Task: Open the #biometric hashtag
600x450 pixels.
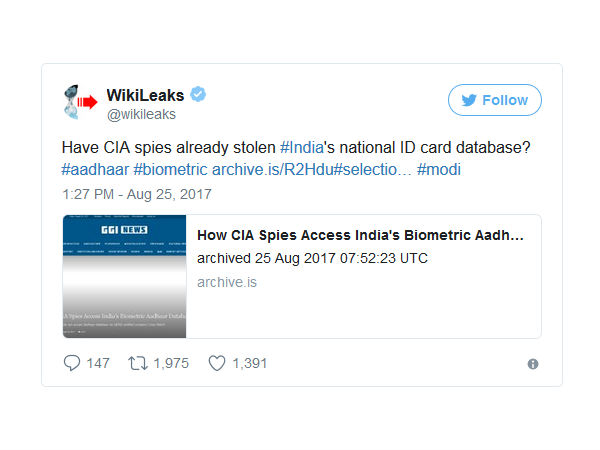Action: 171,170
